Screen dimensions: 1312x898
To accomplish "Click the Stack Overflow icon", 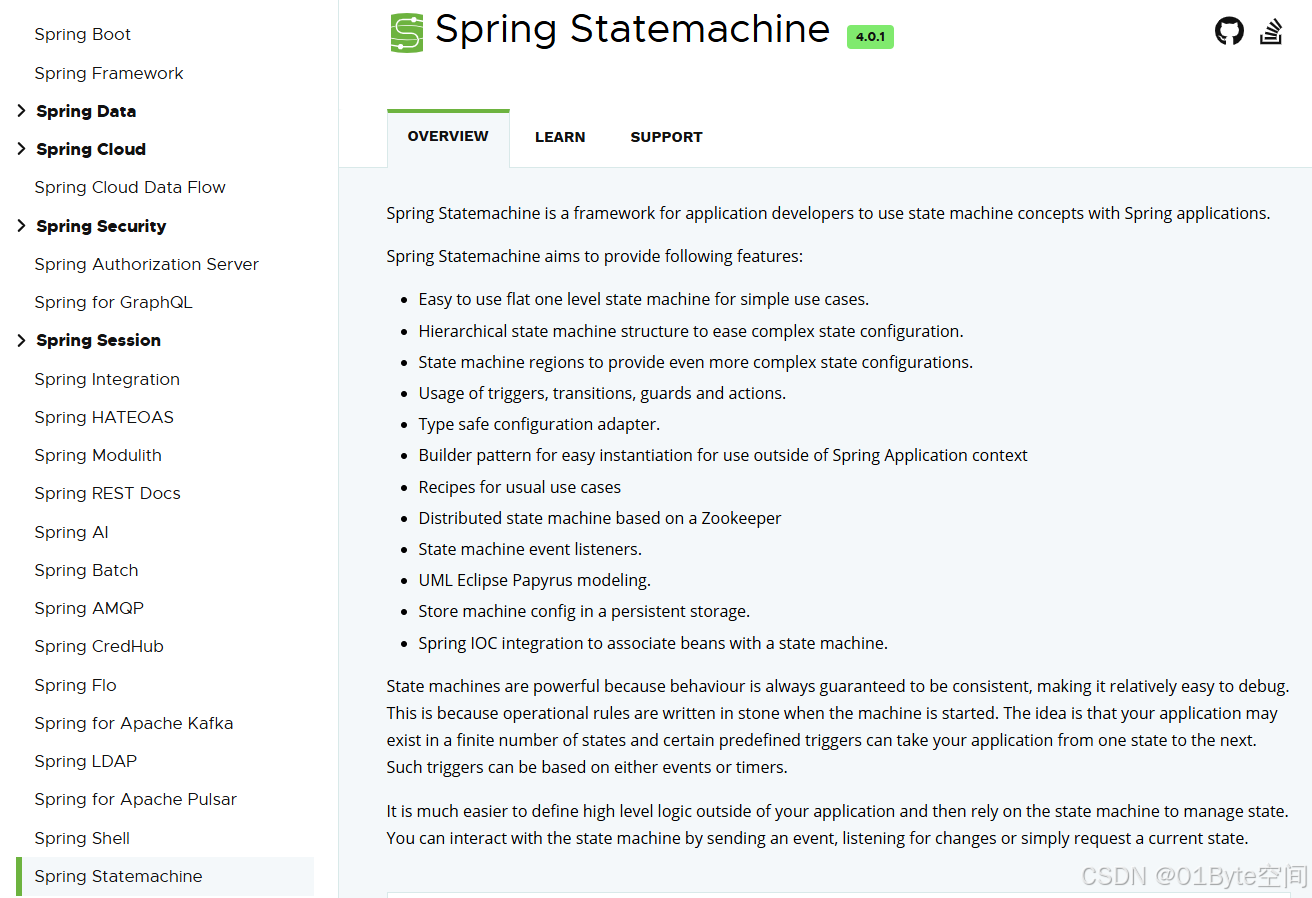I will click(1271, 30).
